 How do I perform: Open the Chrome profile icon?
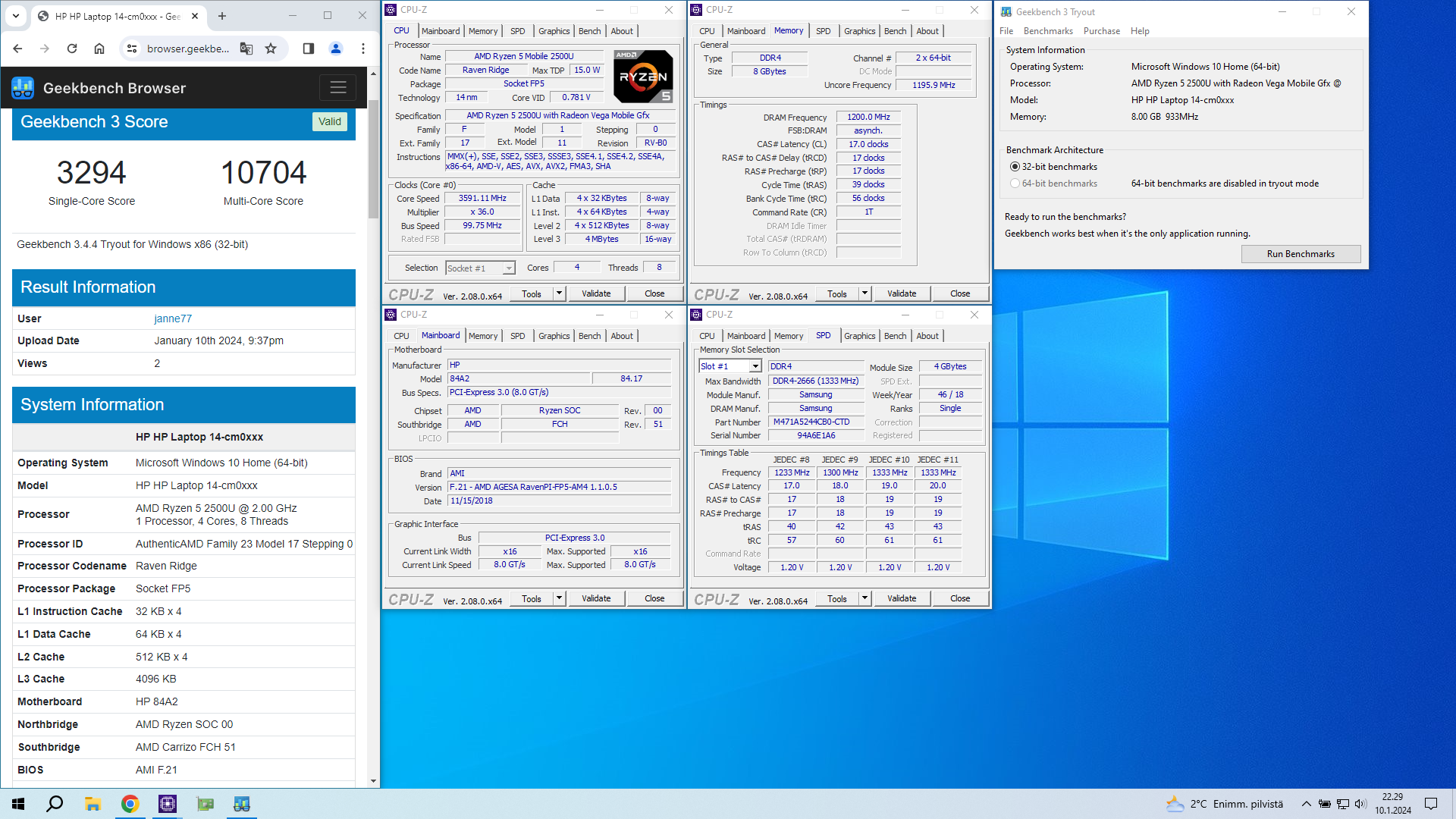point(336,49)
